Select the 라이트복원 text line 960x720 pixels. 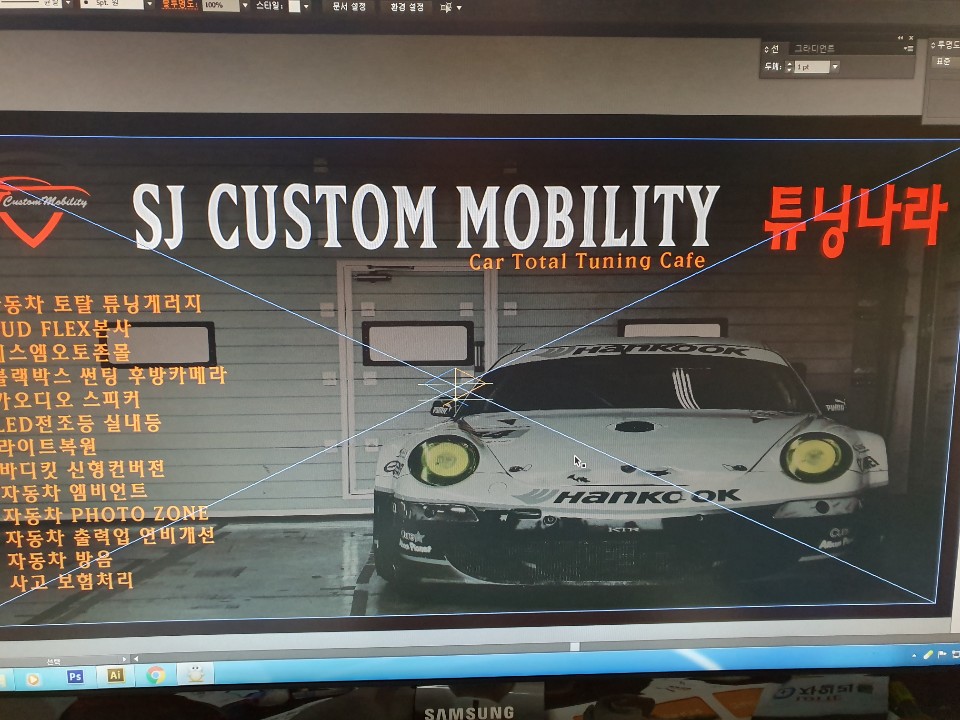pyautogui.click(x=48, y=446)
